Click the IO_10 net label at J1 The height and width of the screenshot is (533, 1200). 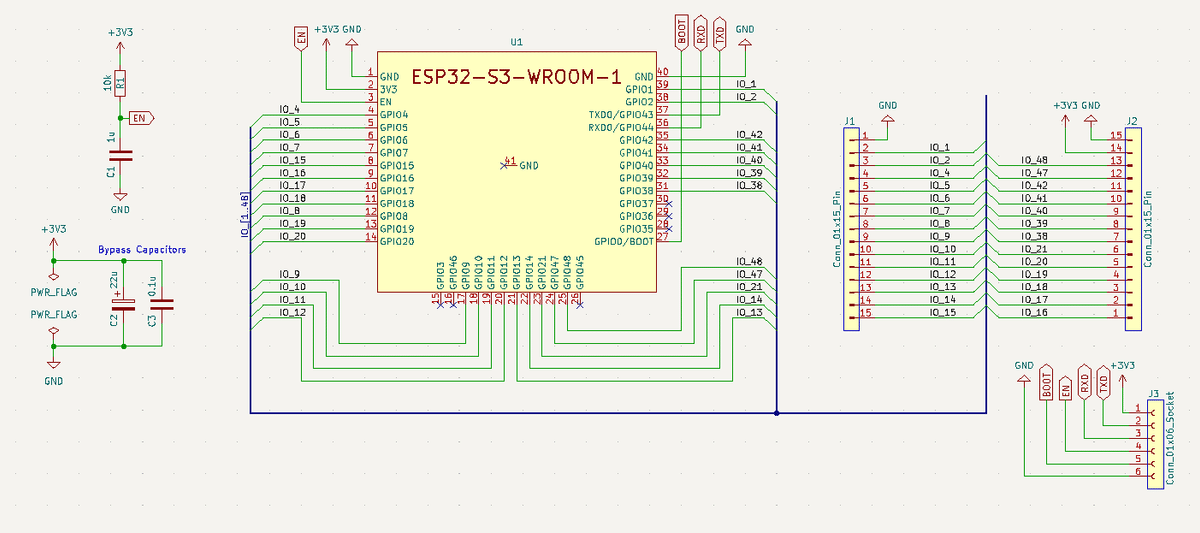pos(943,248)
